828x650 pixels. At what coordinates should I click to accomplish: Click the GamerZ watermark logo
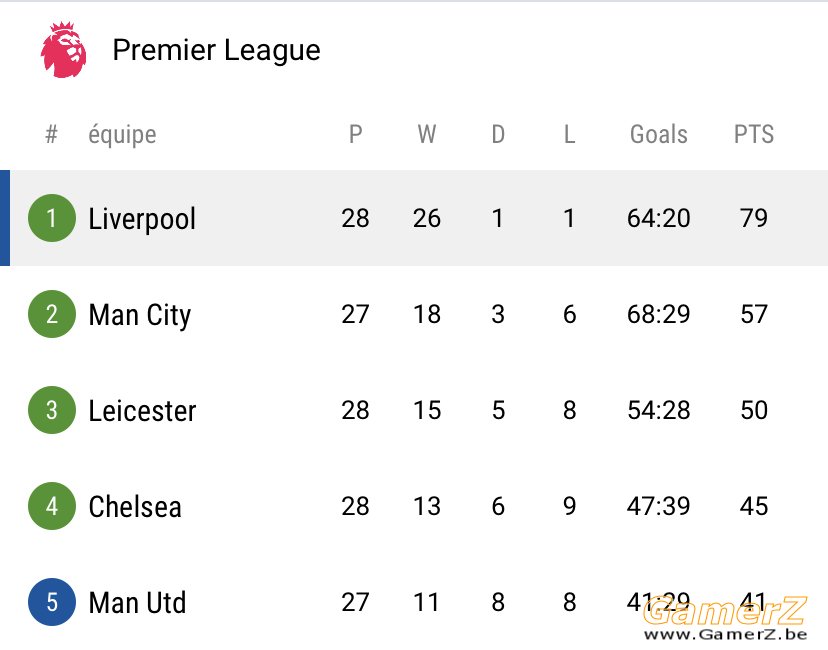click(x=725, y=618)
